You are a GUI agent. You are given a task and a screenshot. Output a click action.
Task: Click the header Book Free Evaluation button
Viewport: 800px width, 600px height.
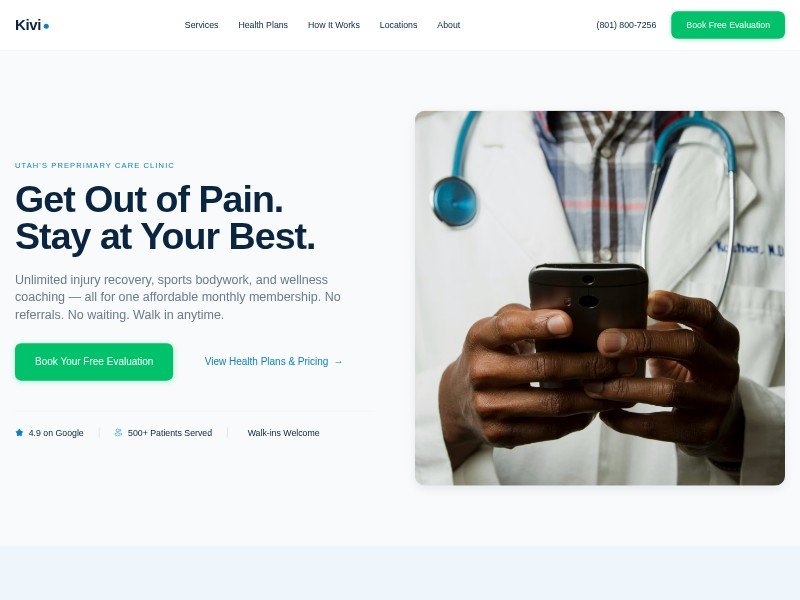(x=728, y=25)
